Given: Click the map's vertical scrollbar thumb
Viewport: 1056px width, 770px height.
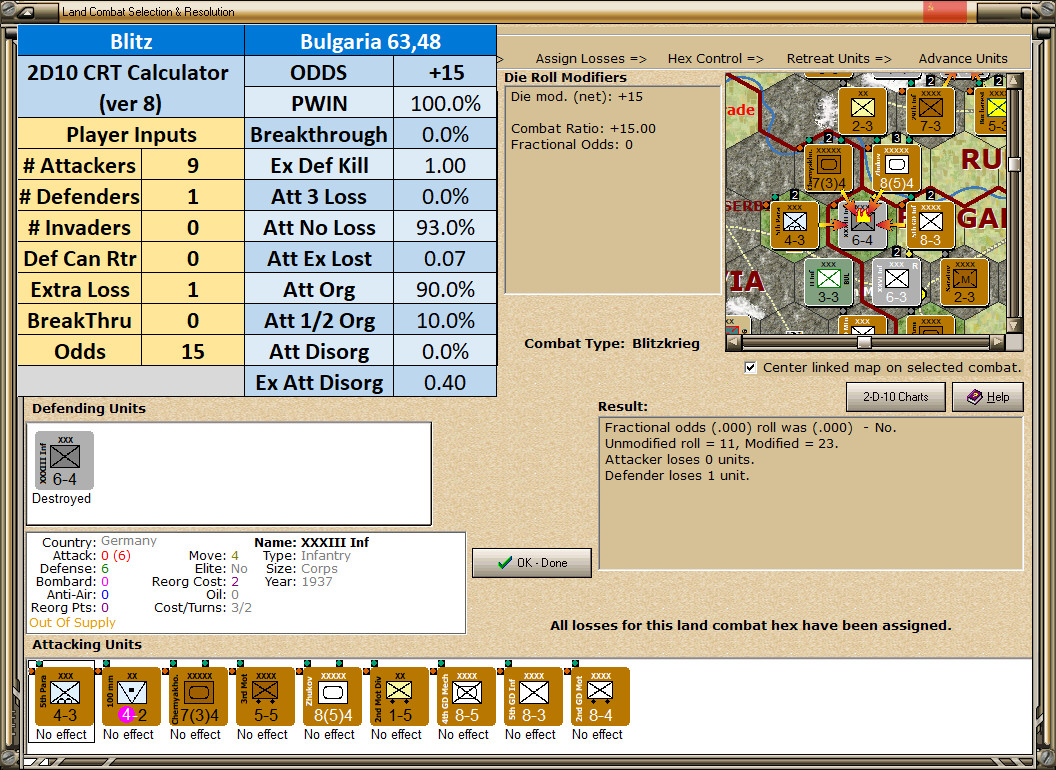Looking at the screenshot, I should 1014,164.
